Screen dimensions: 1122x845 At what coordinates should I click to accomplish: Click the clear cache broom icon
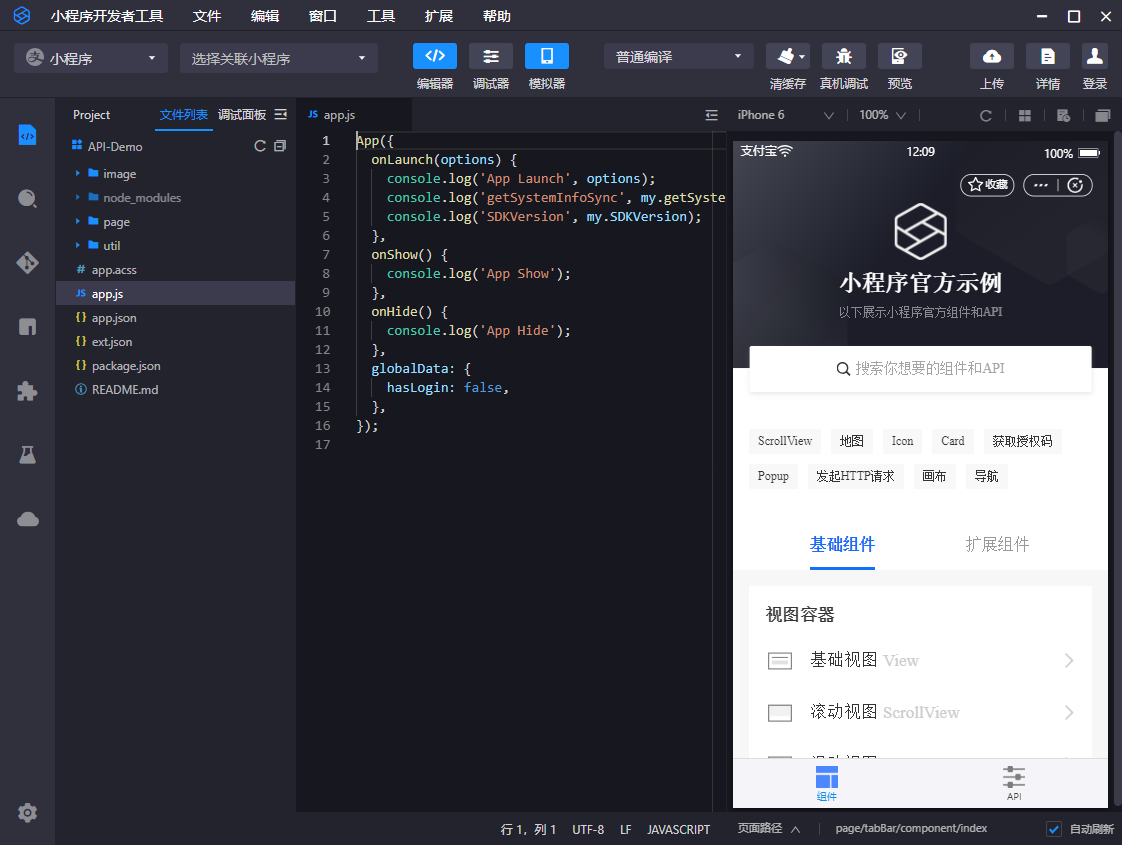[x=785, y=57]
